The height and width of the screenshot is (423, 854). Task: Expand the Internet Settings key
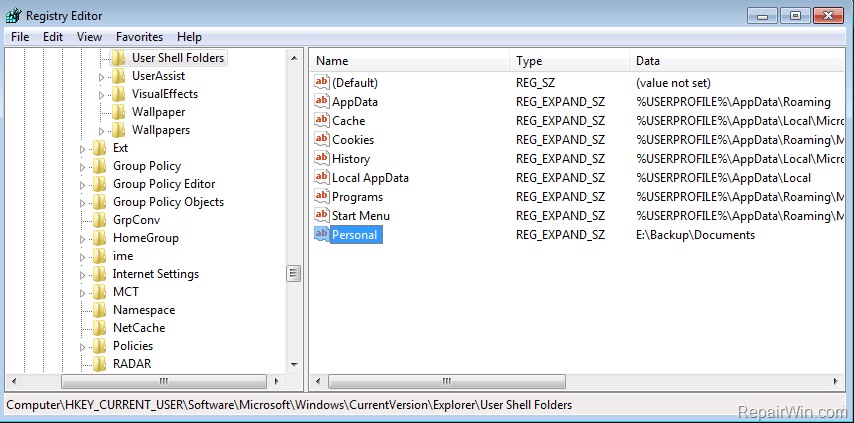point(84,274)
